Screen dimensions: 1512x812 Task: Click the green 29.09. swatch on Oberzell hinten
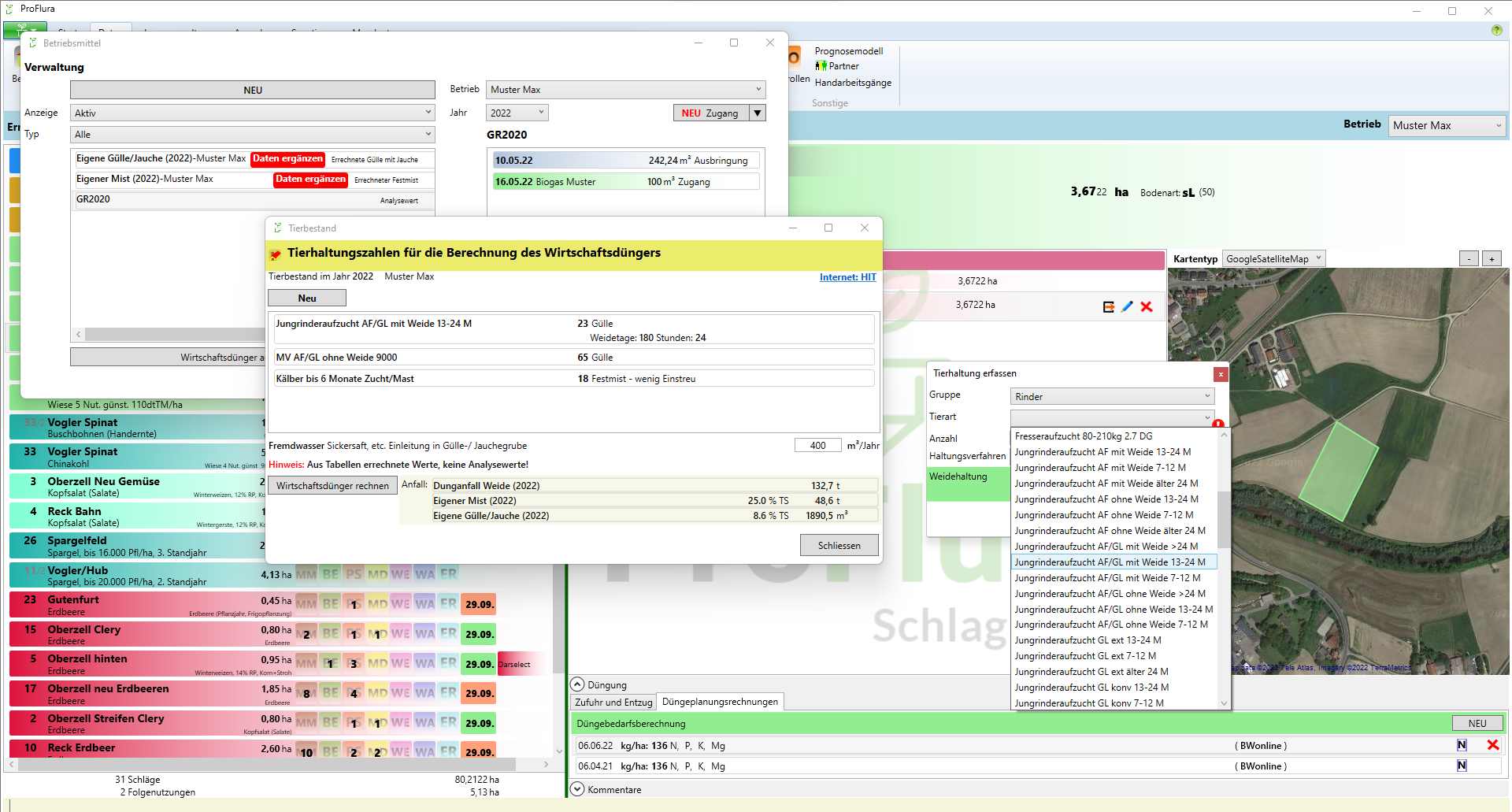pos(479,664)
